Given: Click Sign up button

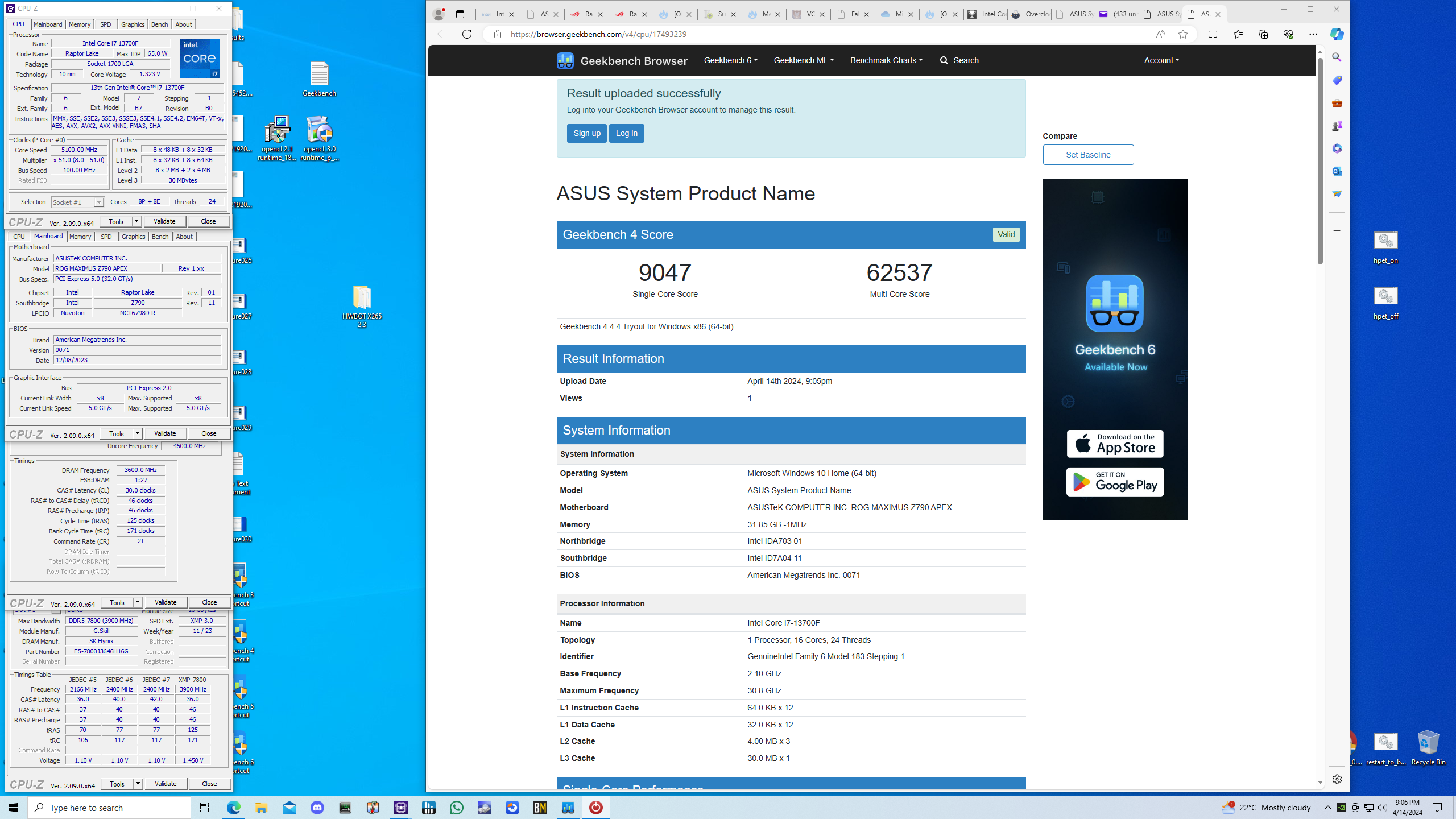Looking at the screenshot, I should 586,133.
